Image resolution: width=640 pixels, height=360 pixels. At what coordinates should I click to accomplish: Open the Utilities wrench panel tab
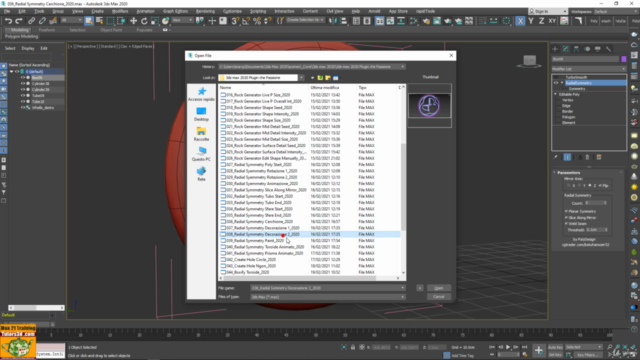coord(608,49)
